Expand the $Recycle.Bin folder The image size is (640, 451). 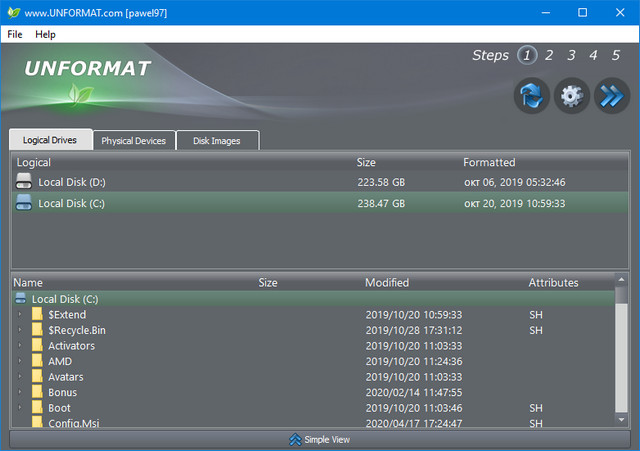point(20,330)
